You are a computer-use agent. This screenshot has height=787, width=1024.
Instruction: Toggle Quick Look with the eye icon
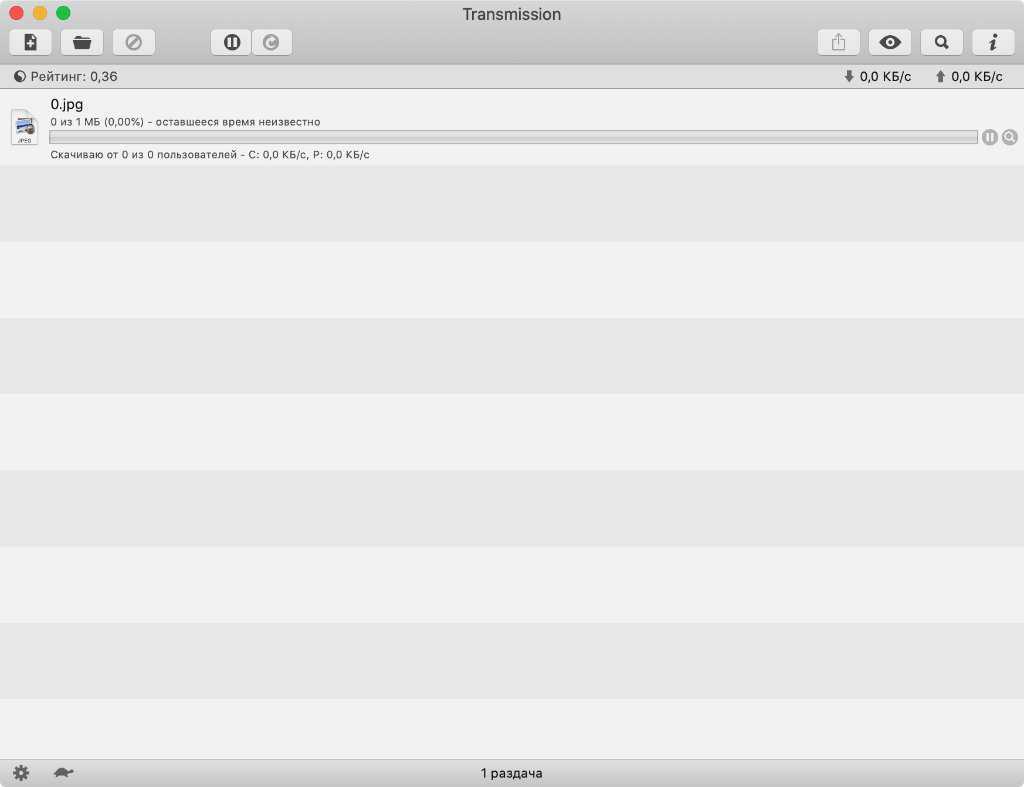click(889, 42)
